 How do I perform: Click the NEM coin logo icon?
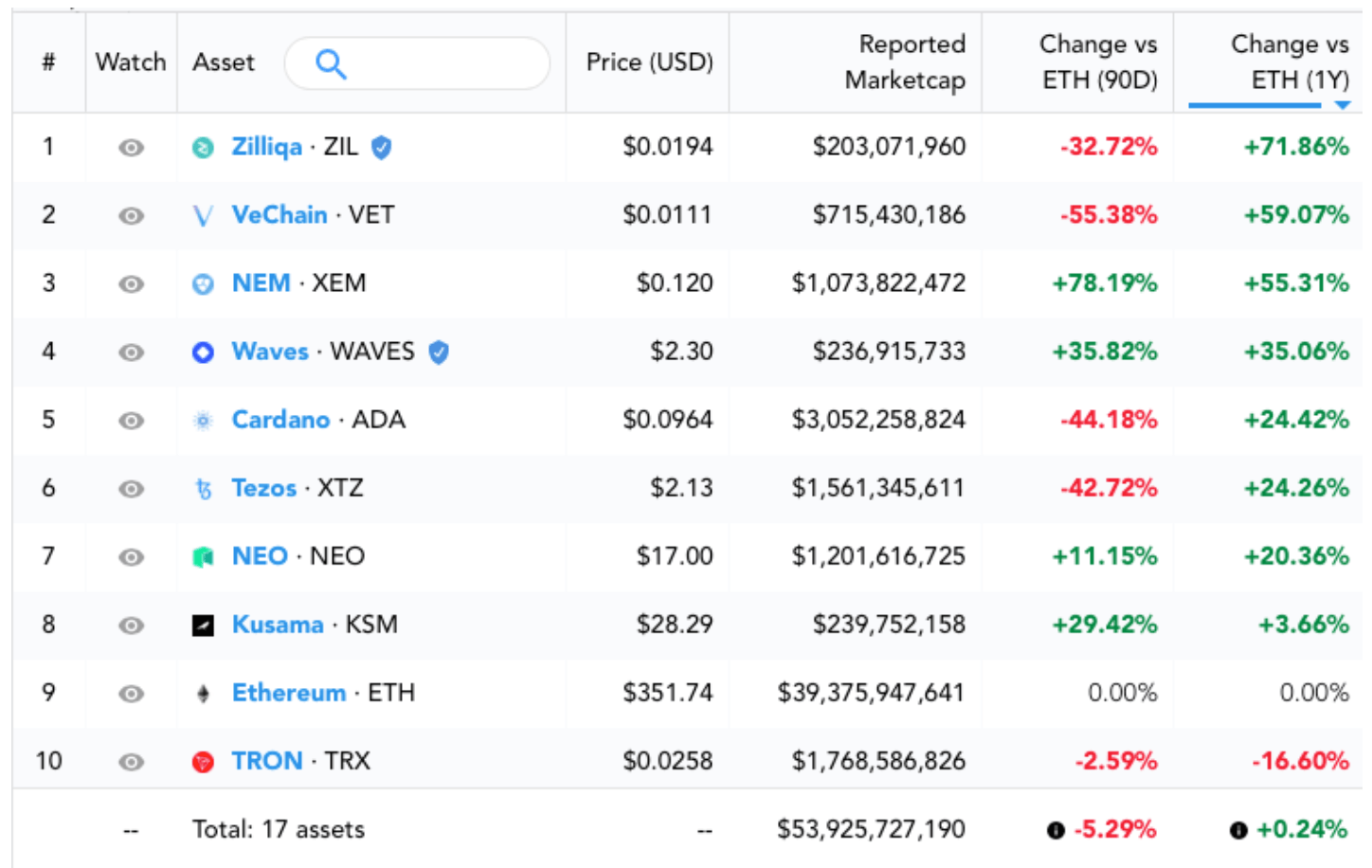(x=203, y=284)
